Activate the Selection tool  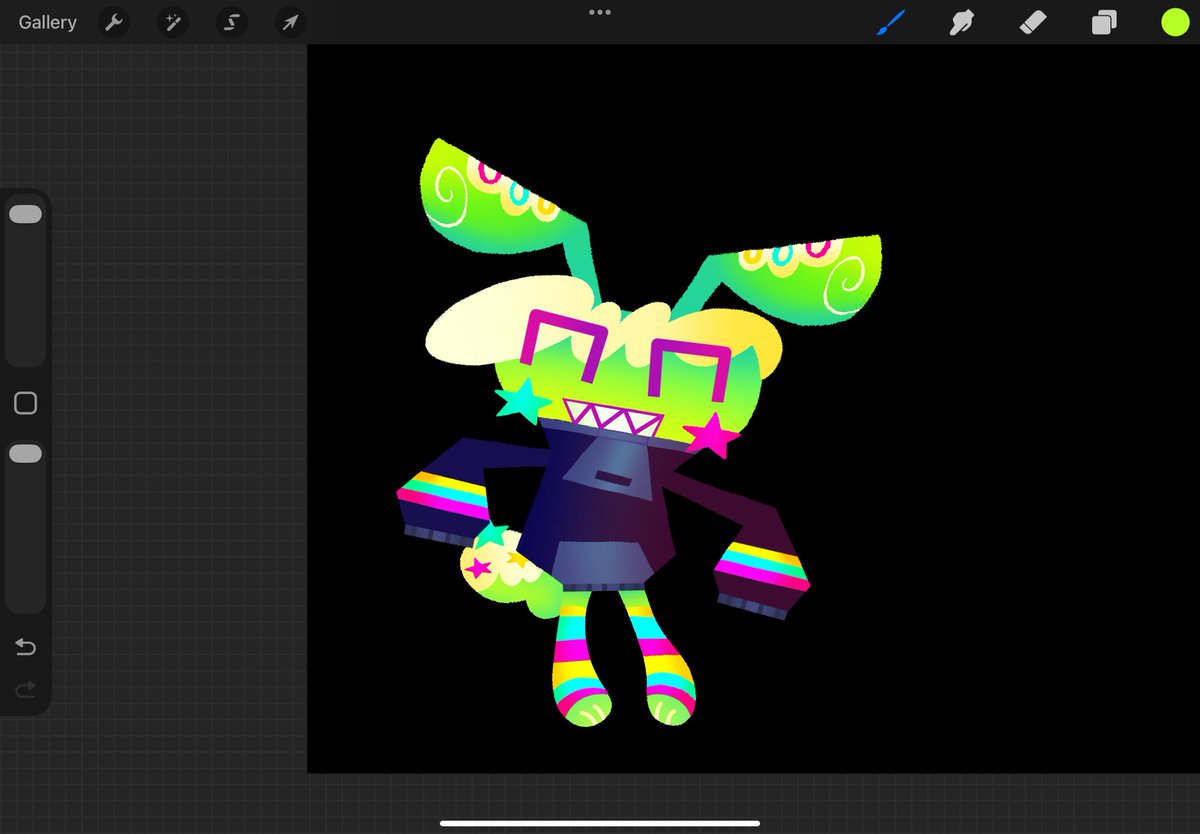point(232,22)
